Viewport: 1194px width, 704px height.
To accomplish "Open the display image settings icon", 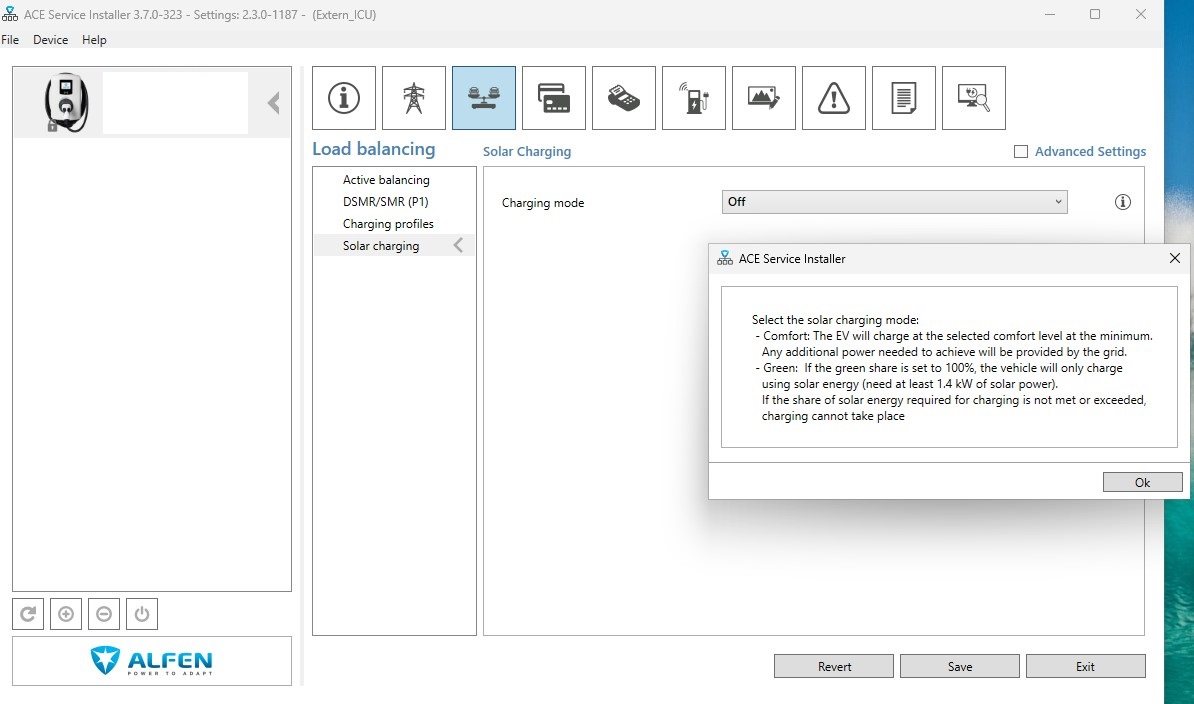I will 764,98.
